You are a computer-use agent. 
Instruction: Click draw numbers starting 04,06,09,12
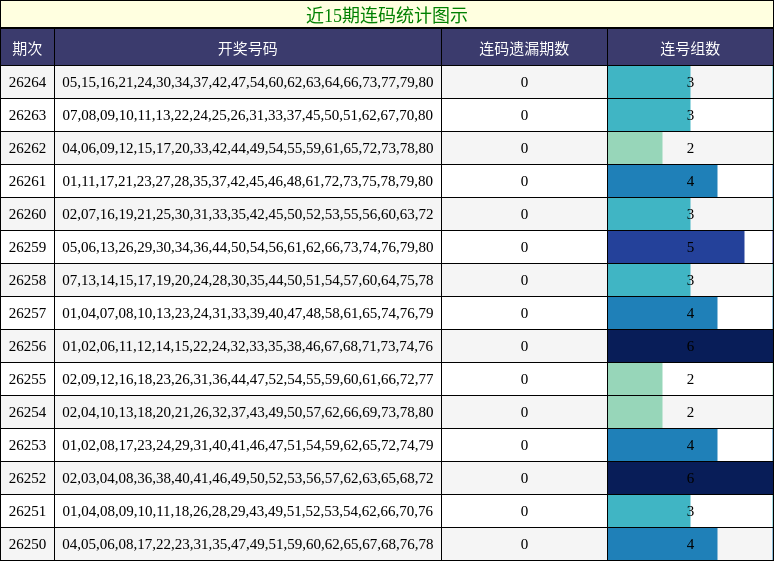pos(248,148)
